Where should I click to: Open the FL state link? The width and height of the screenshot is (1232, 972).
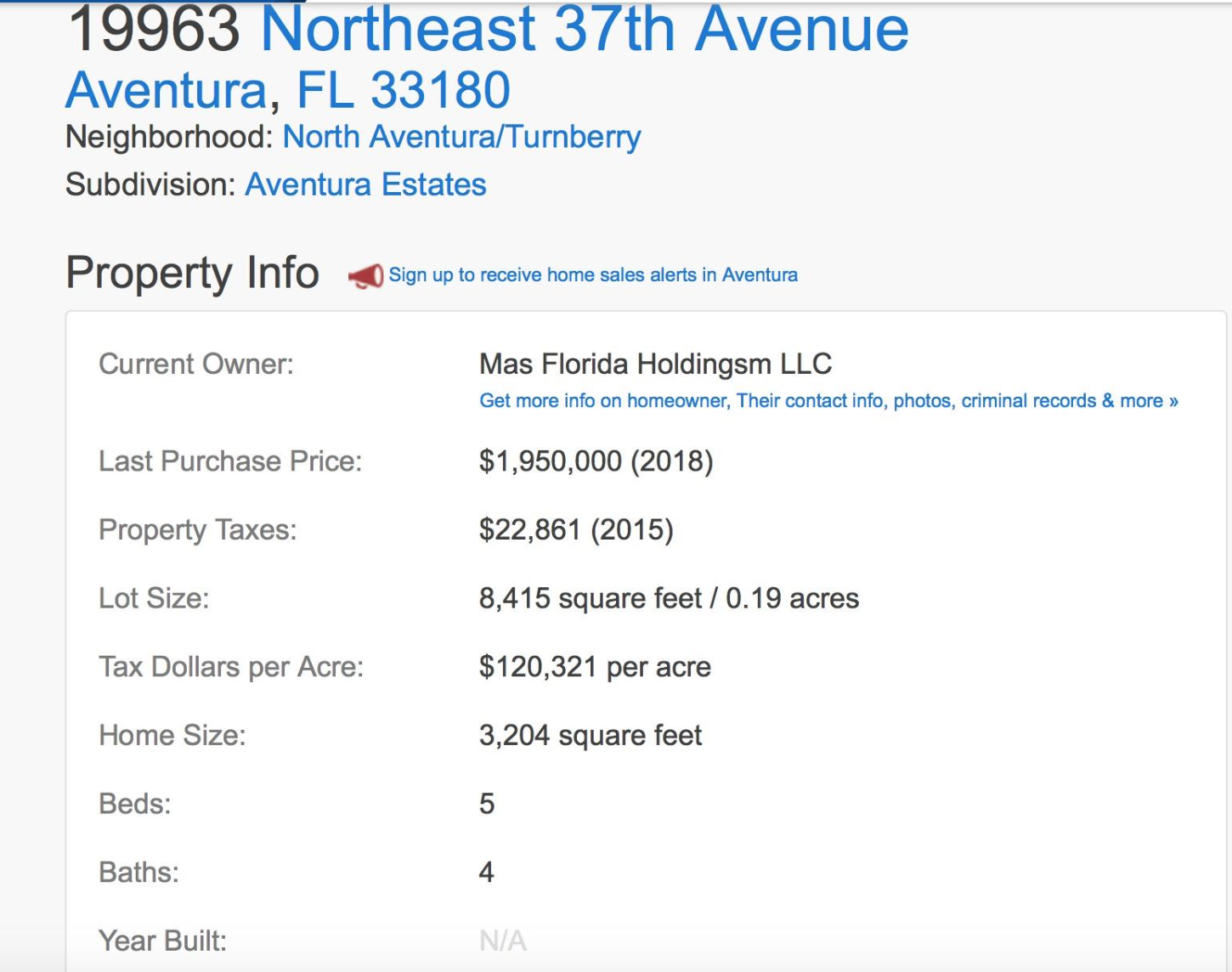coord(325,91)
